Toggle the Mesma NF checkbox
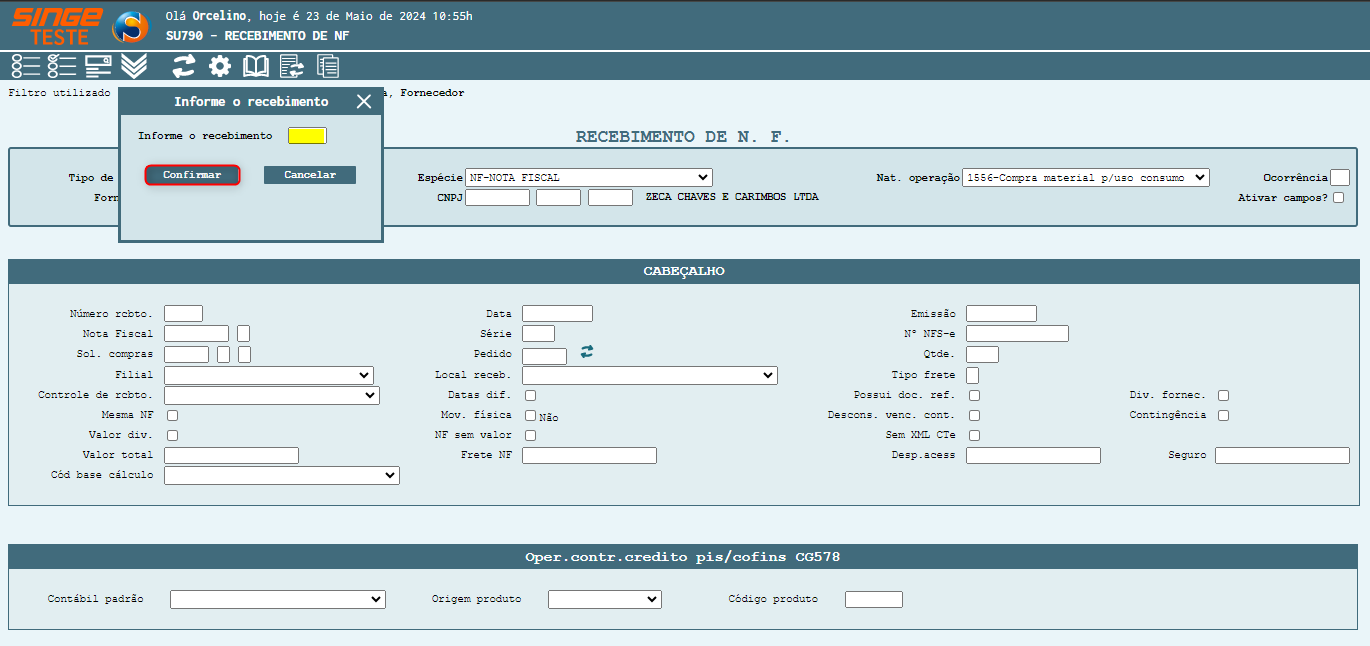Screen dimensions: 1370x646 coord(173,415)
